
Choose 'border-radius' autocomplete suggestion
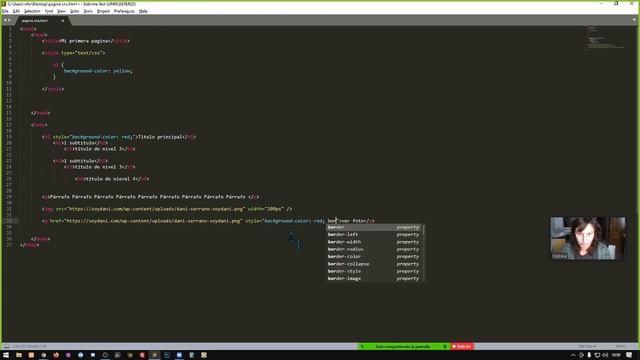(374, 249)
